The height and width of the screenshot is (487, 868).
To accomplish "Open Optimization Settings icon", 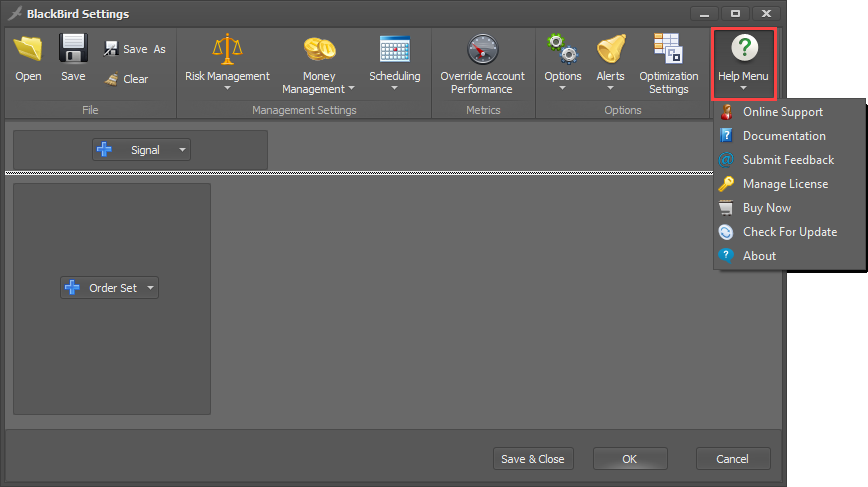I will click(668, 48).
